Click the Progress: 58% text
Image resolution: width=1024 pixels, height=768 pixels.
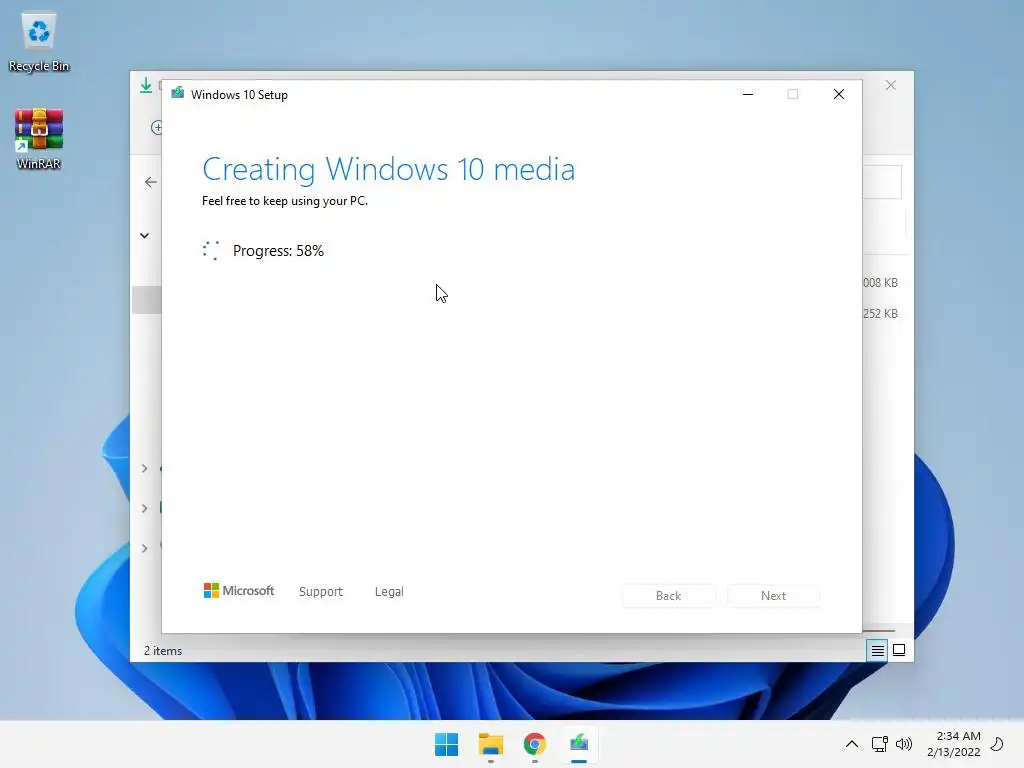pyautogui.click(x=278, y=251)
